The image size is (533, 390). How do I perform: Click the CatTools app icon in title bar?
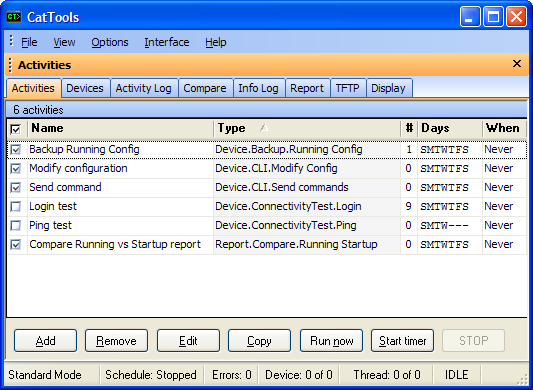(14, 17)
